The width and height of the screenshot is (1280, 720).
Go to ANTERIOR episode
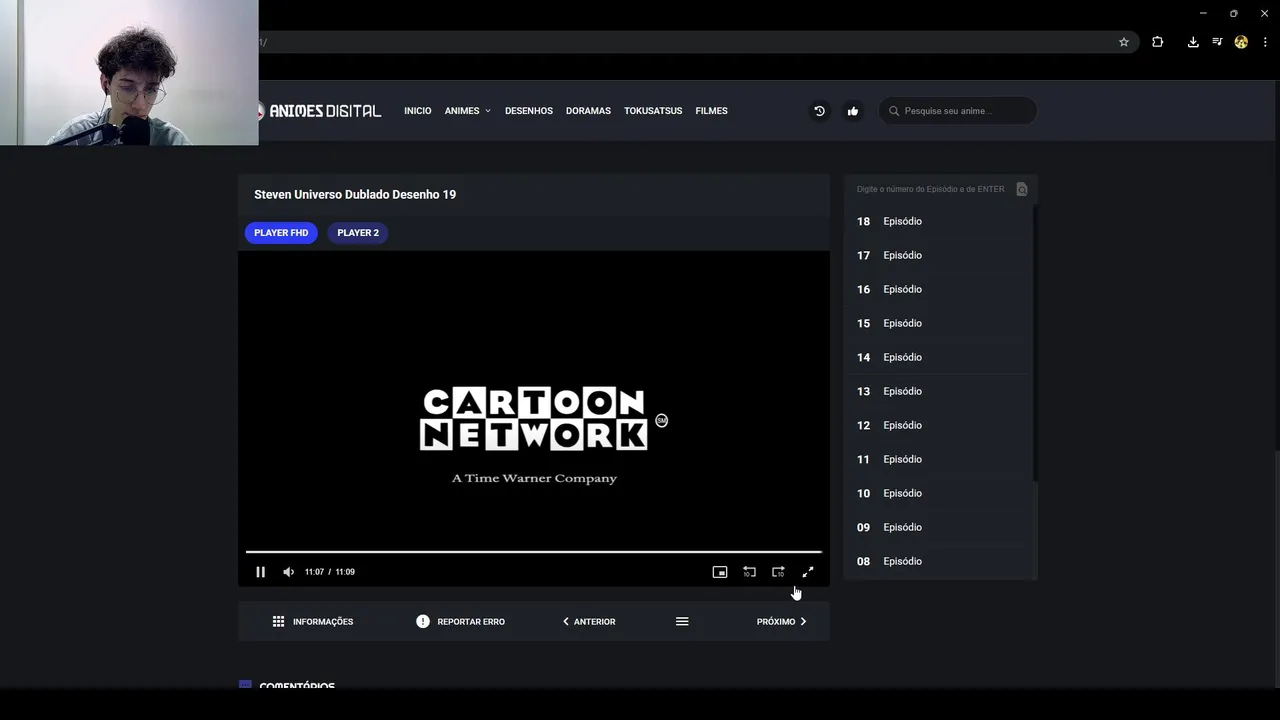(x=589, y=622)
